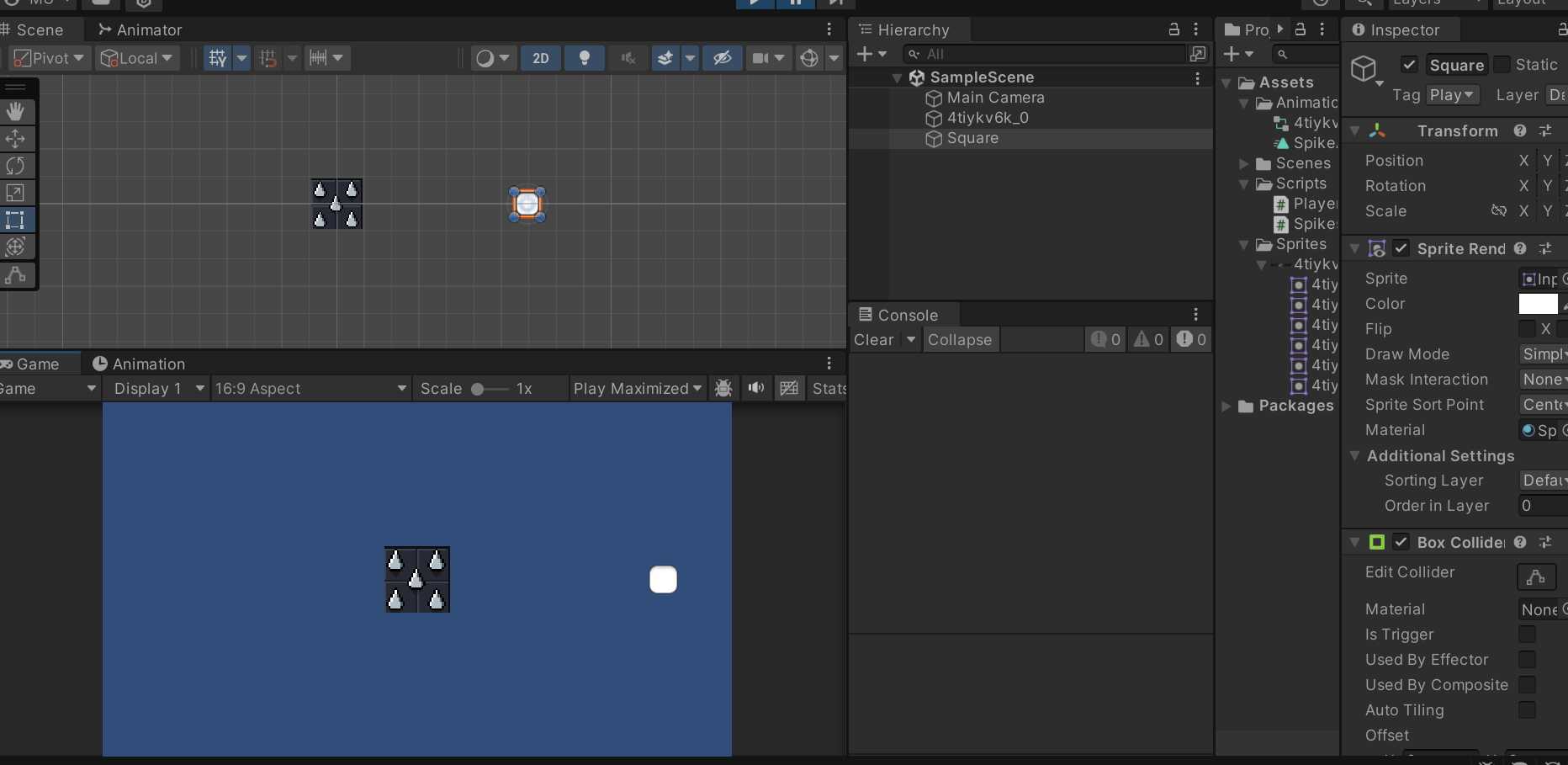The image size is (1568, 765).
Task: Adjust the Game view Scale slider
Action: (490, 389)
